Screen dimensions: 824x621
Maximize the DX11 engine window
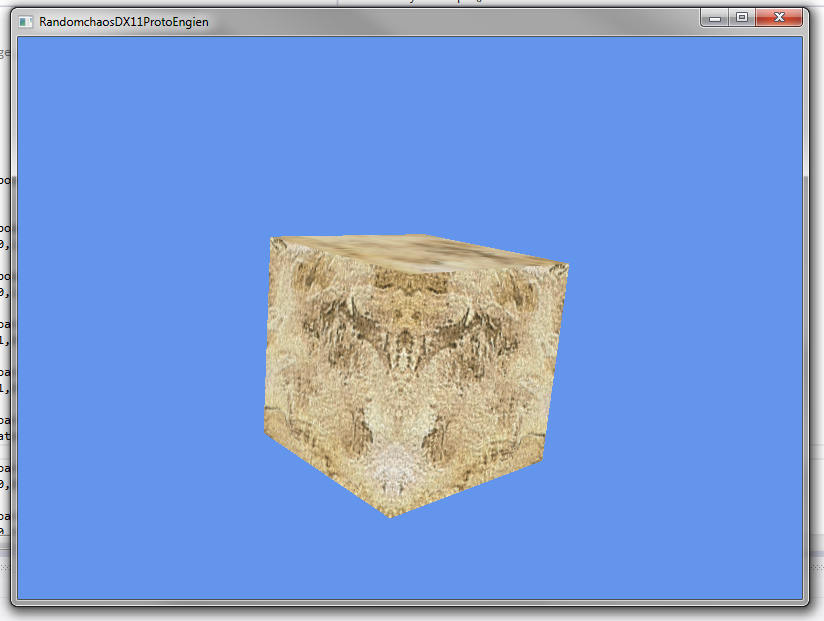click(742, 18)
